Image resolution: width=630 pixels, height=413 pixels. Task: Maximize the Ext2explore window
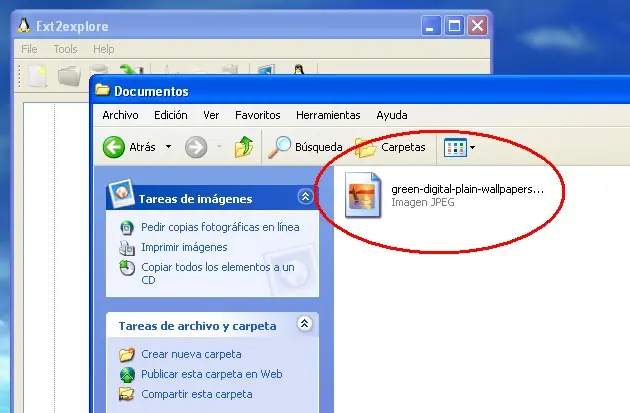click(x=454, y=26)
